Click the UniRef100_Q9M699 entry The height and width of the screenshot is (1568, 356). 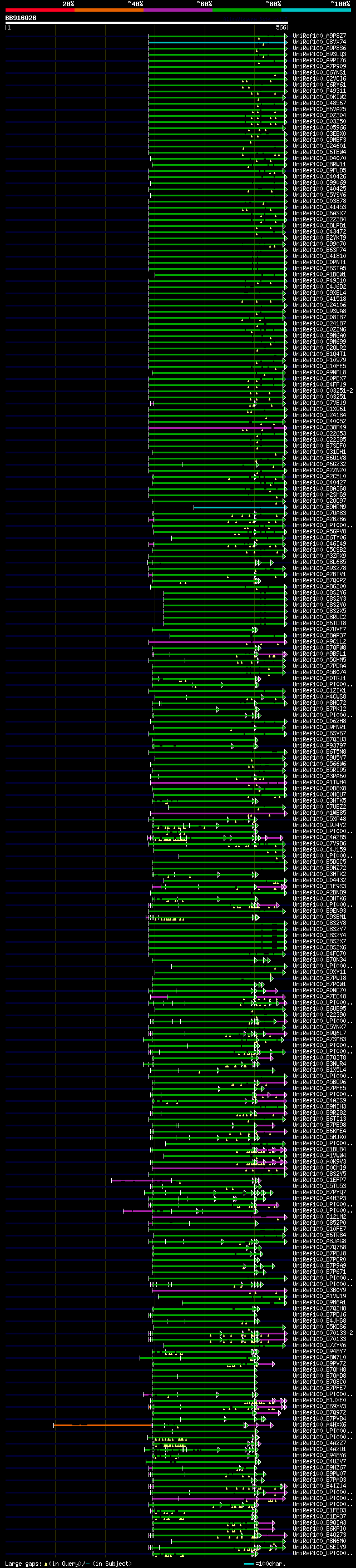(319, 342)
